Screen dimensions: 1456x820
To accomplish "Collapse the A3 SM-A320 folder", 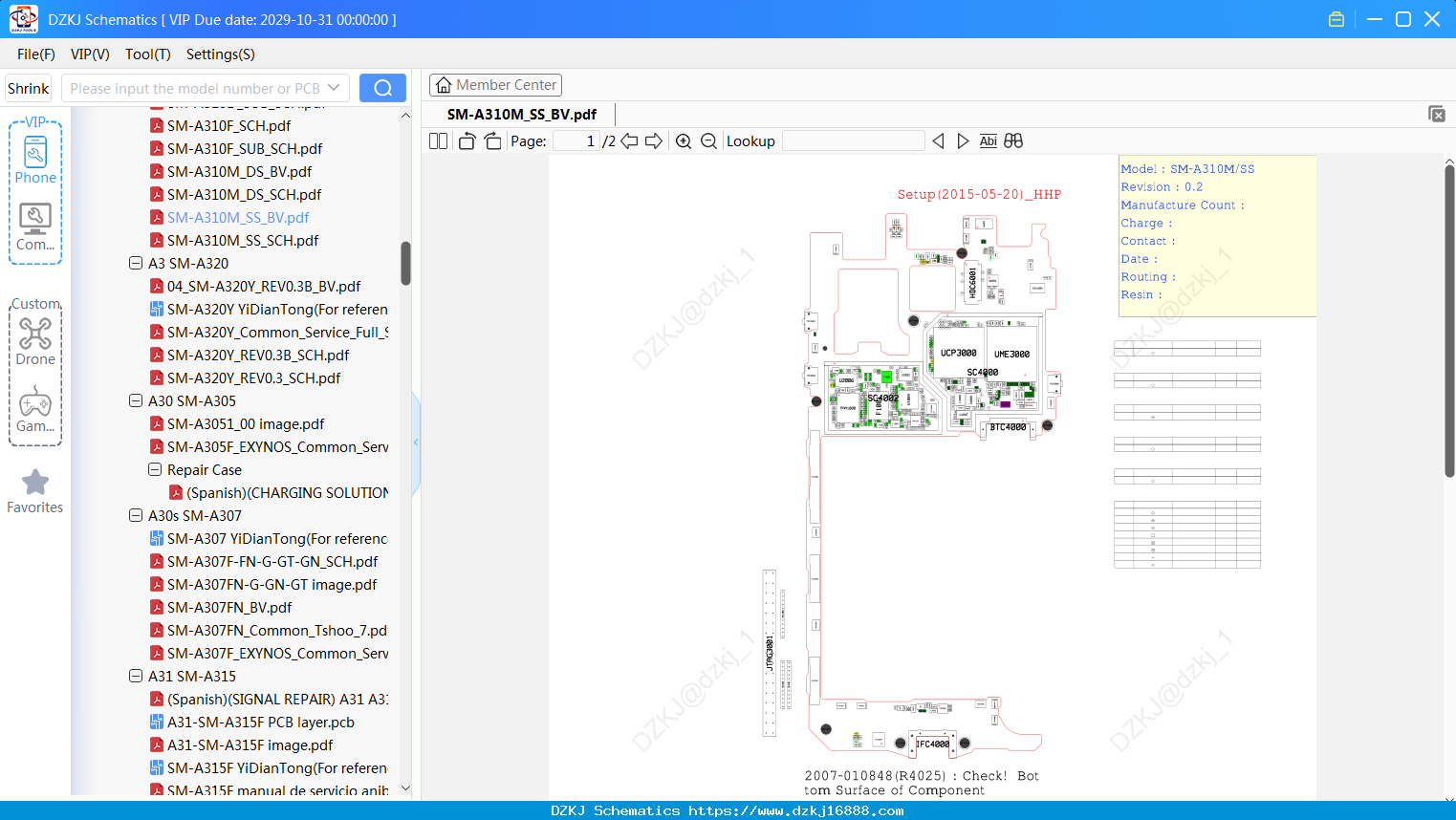I will tap(136, 263).
